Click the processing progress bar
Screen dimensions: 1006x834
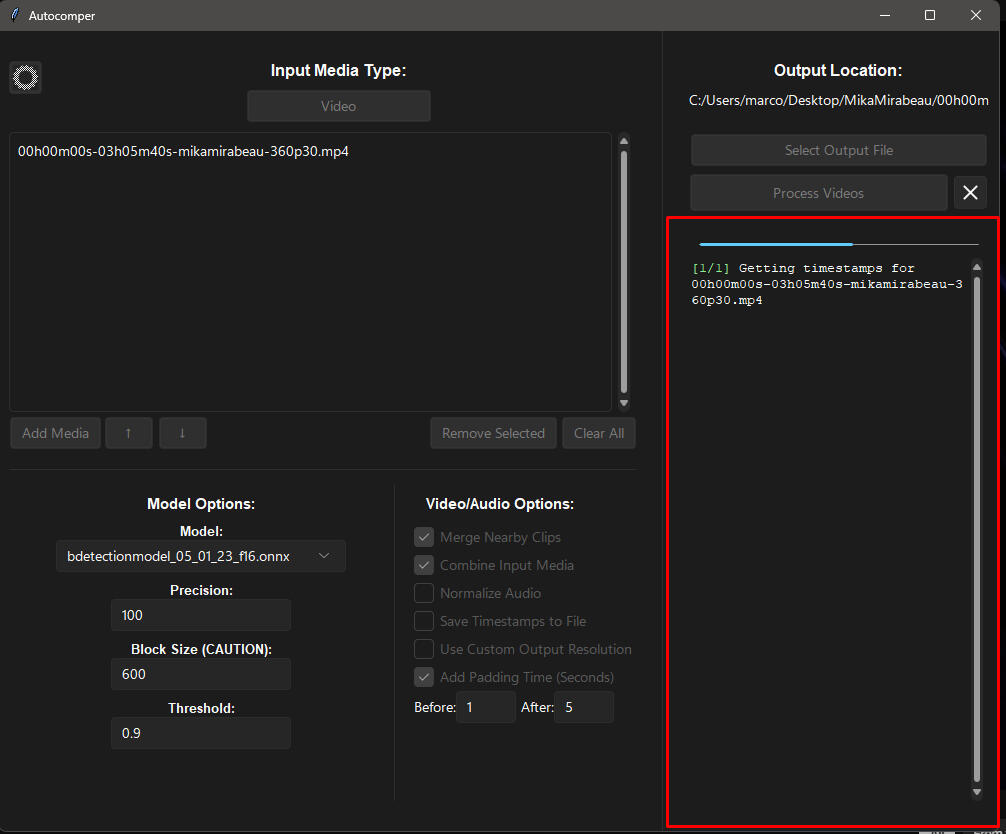838,243
